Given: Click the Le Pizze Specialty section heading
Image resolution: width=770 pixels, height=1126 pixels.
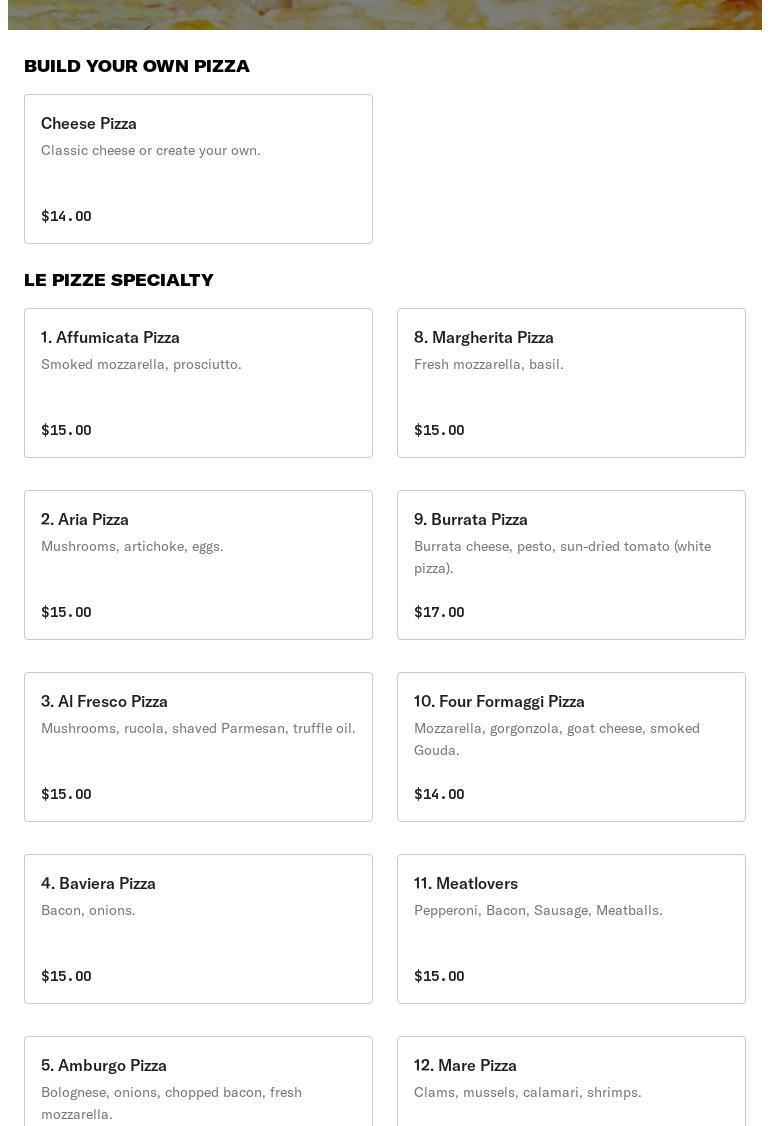Looking at the screenshot, I should pyautogui.click(x=119, y=280).
